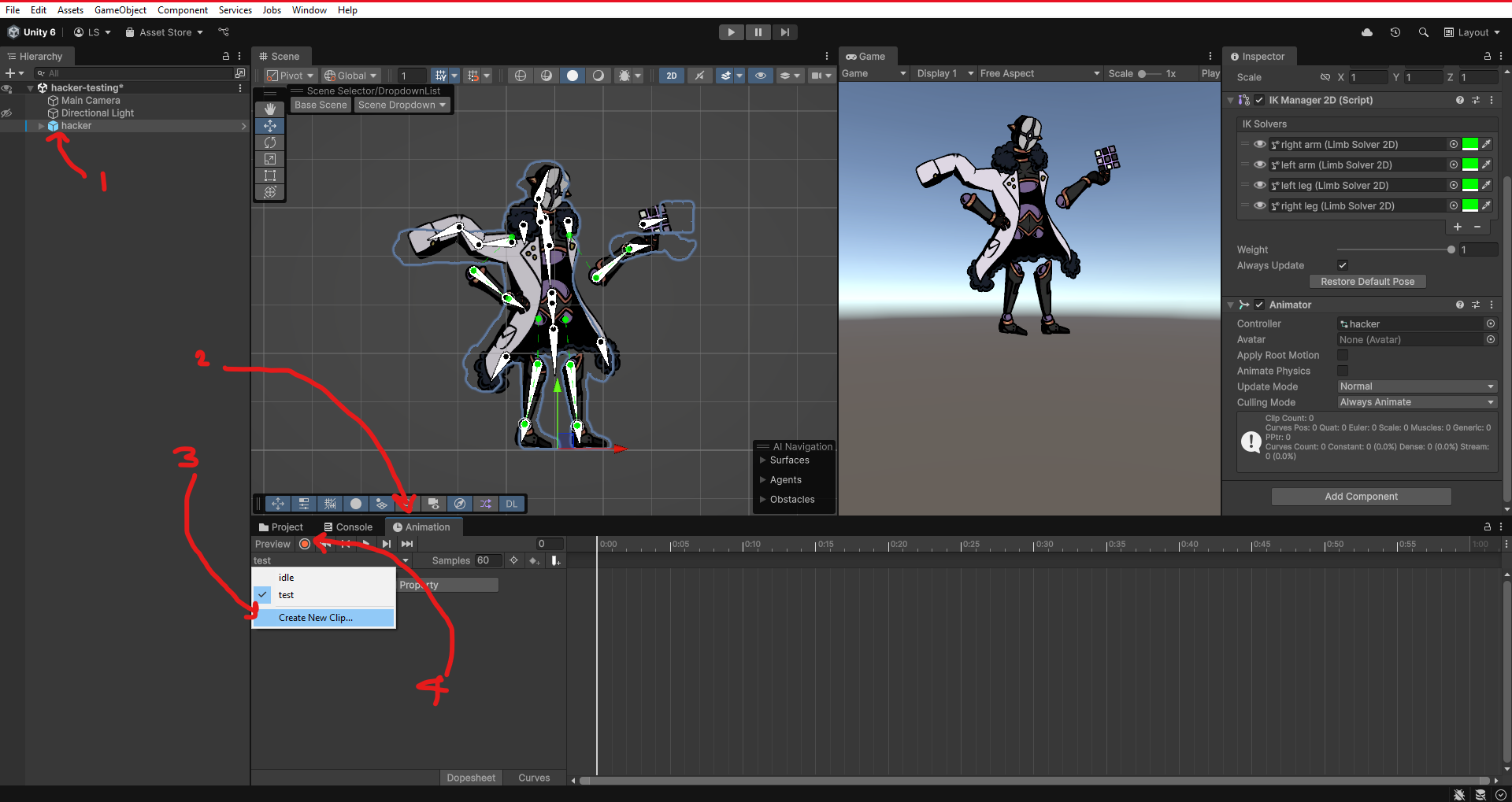This screenshot has height=802, width=1512.
Task: Toggle the 2D scene view mode
Action: (671, 76)
